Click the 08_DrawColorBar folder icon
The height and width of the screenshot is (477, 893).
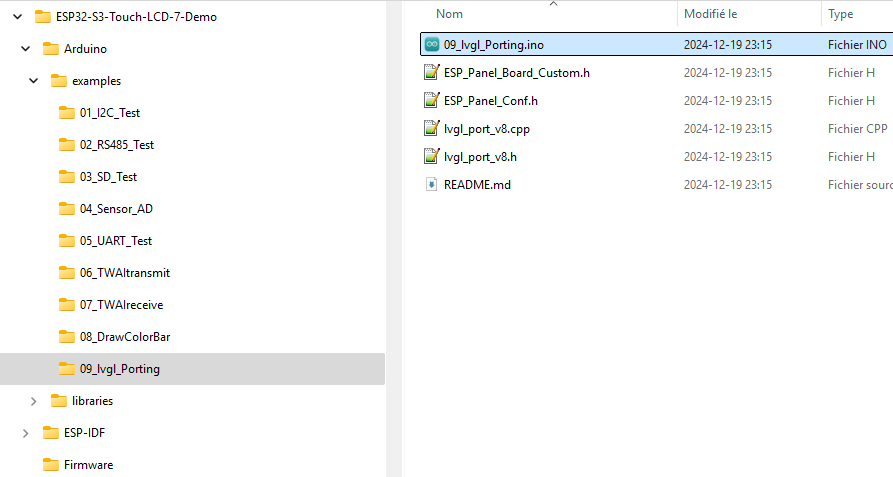click(x=67, y=336)
